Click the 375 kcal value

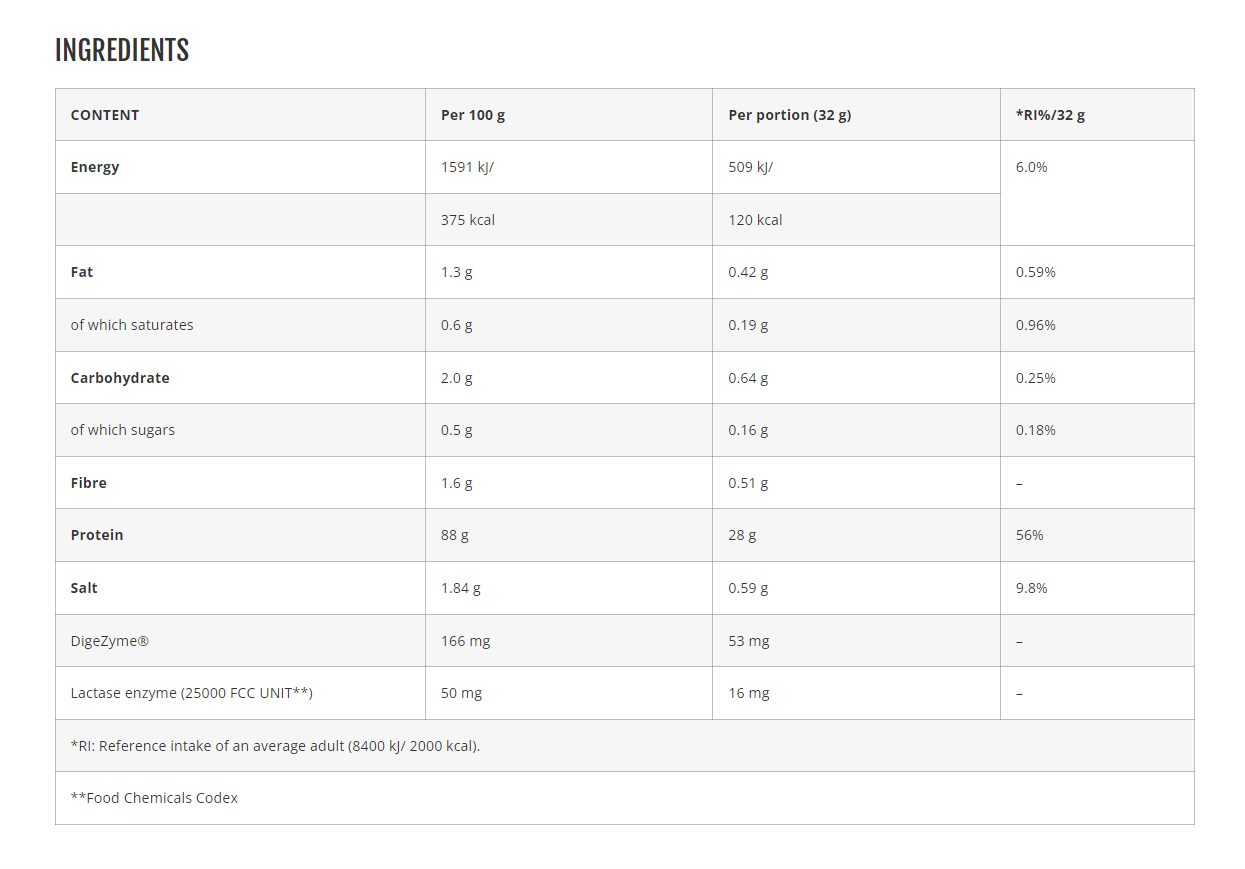click(x=468, y=220)
